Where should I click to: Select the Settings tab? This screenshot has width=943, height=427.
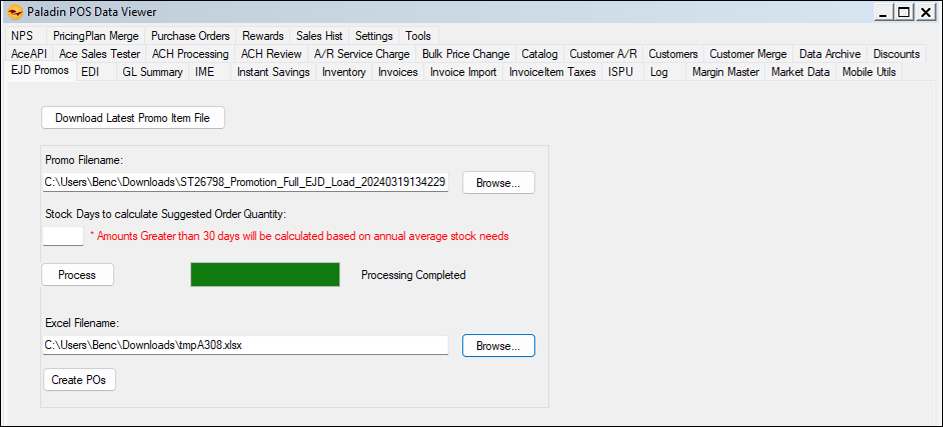tap(374, 36)
